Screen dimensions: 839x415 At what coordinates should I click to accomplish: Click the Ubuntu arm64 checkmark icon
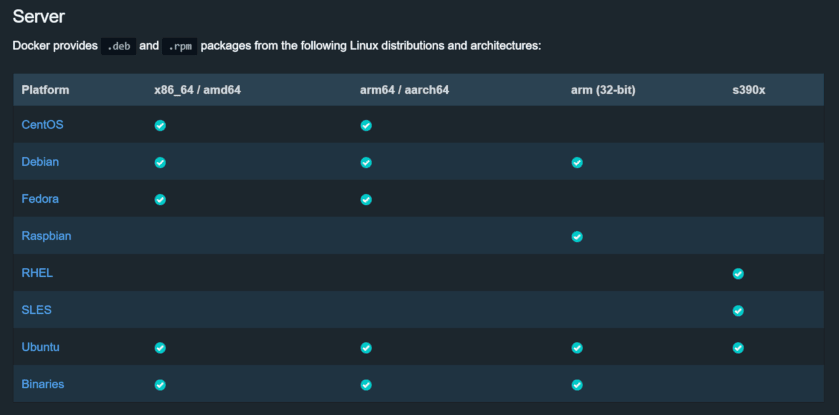[x=366, y=347]
